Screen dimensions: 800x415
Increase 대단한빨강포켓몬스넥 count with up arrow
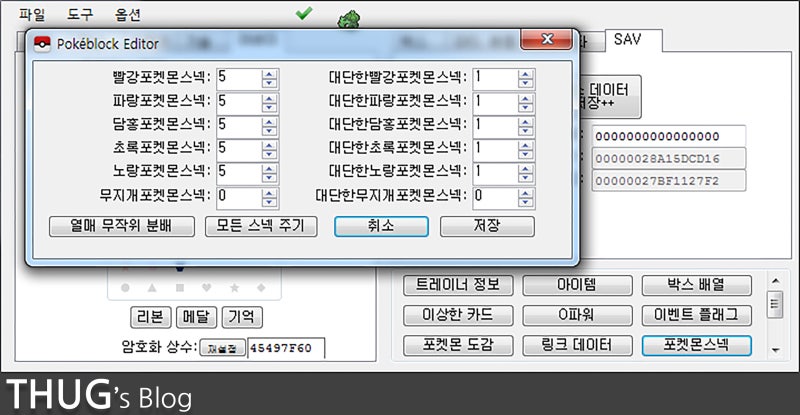pyautogui.click(x=525, y=75)
